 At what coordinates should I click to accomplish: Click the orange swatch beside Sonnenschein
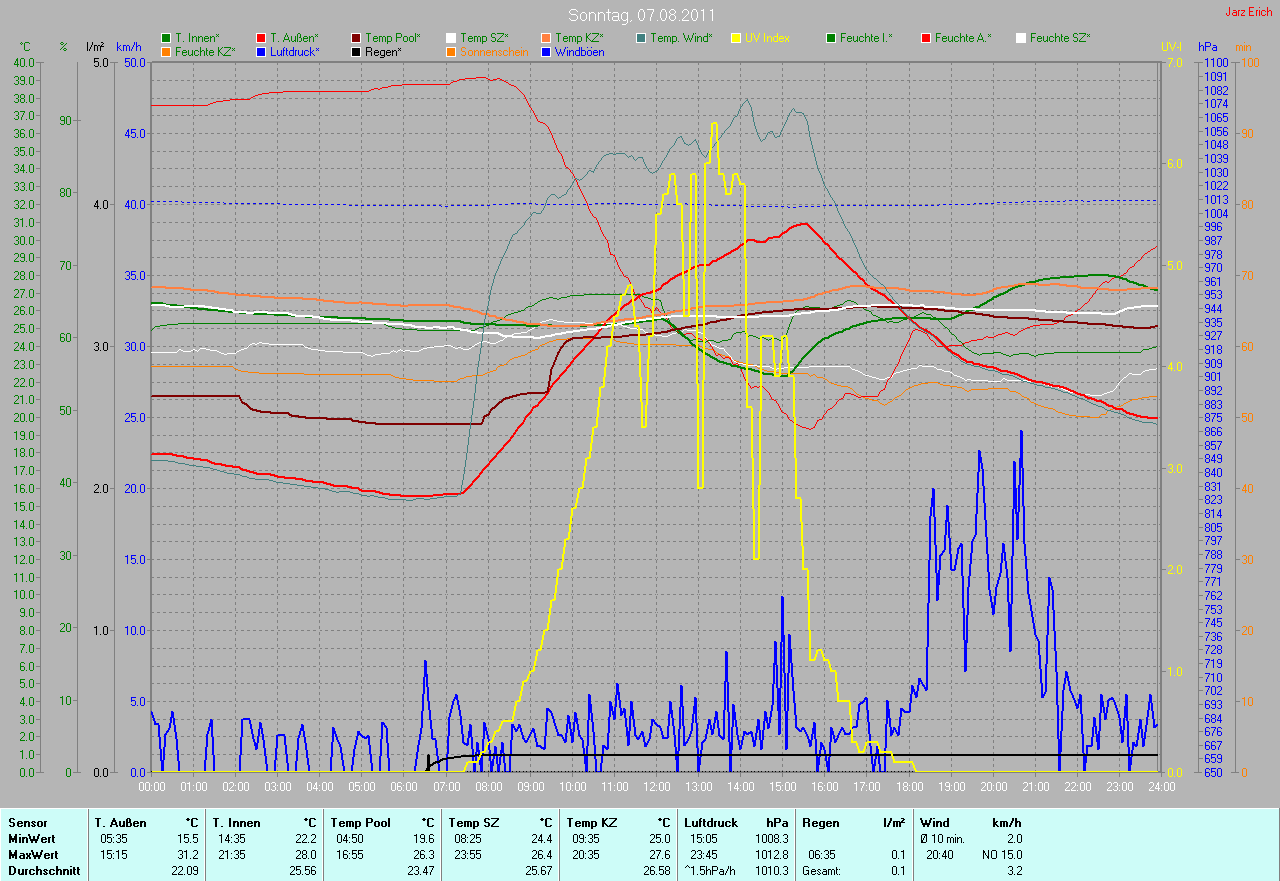click(451, 51)
